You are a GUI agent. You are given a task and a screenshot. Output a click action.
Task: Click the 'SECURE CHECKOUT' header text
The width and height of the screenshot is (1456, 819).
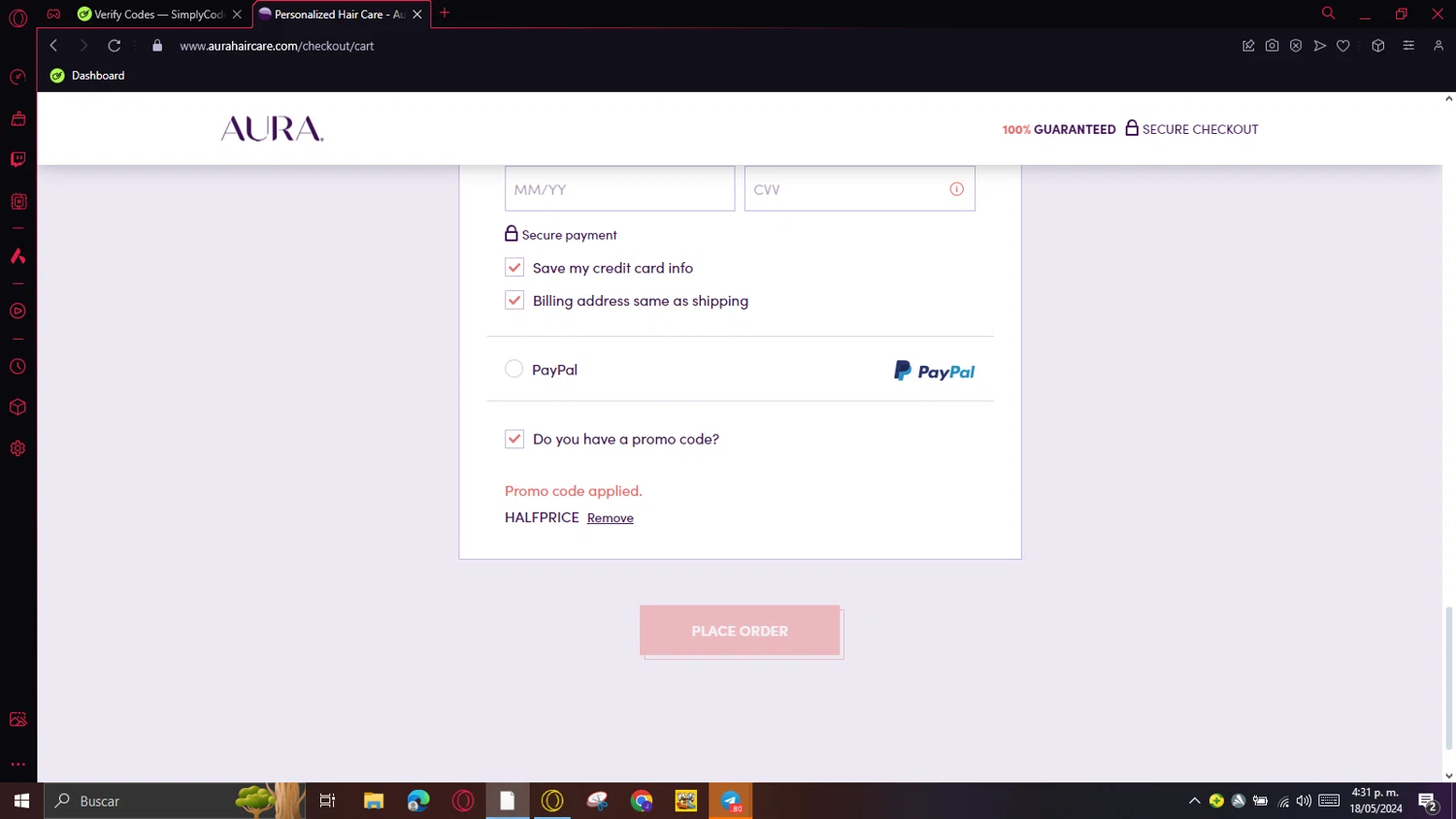tap(1200, 129)
